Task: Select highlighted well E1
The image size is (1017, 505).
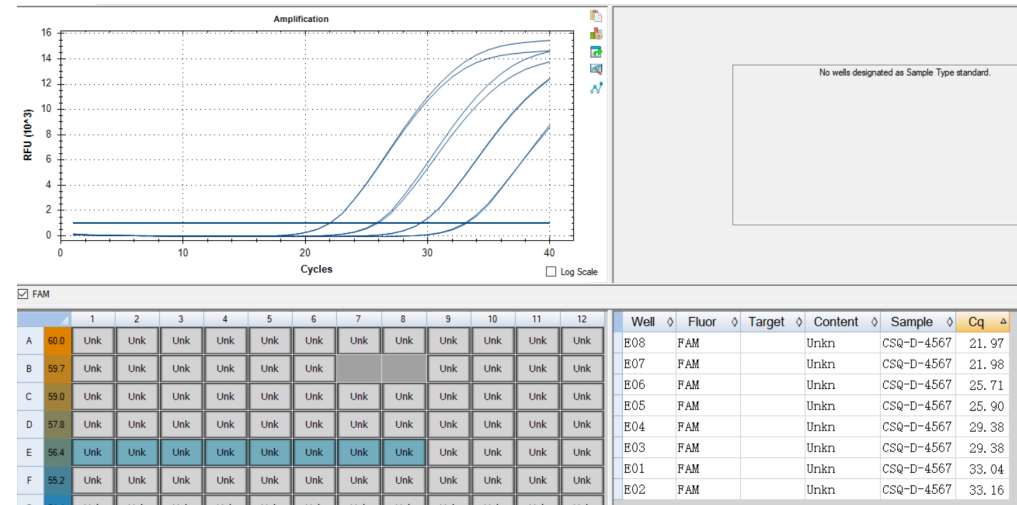Action: (x=93, y=452)
